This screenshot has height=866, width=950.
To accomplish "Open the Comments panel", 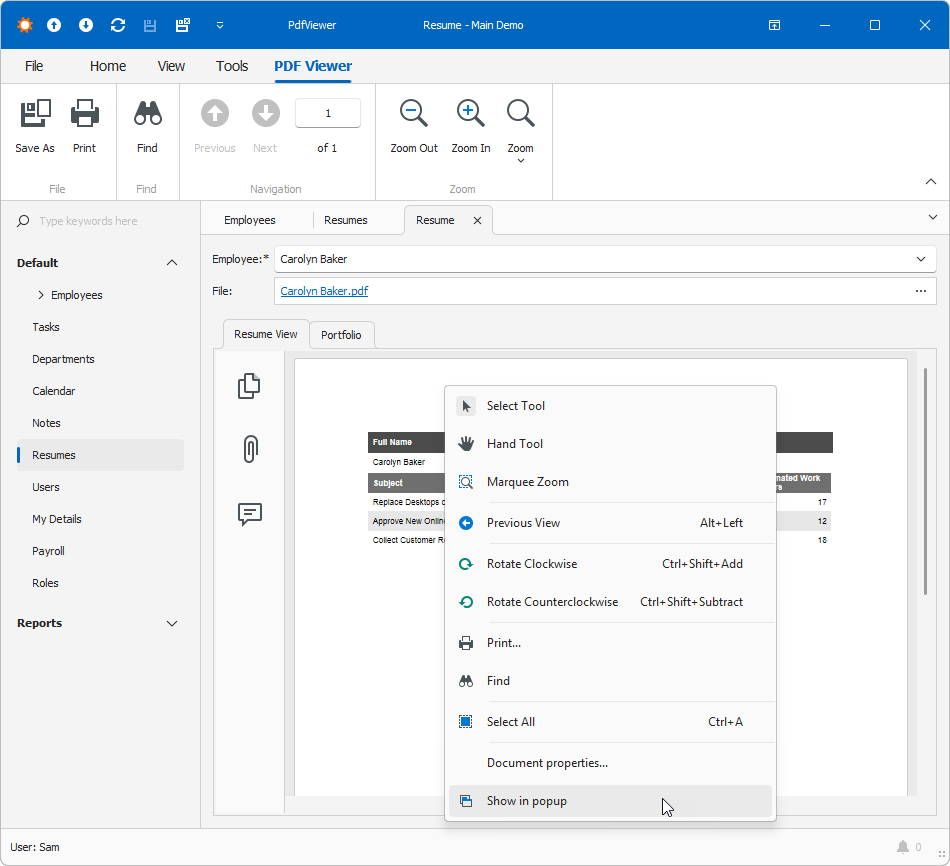I will click(249, 514).
